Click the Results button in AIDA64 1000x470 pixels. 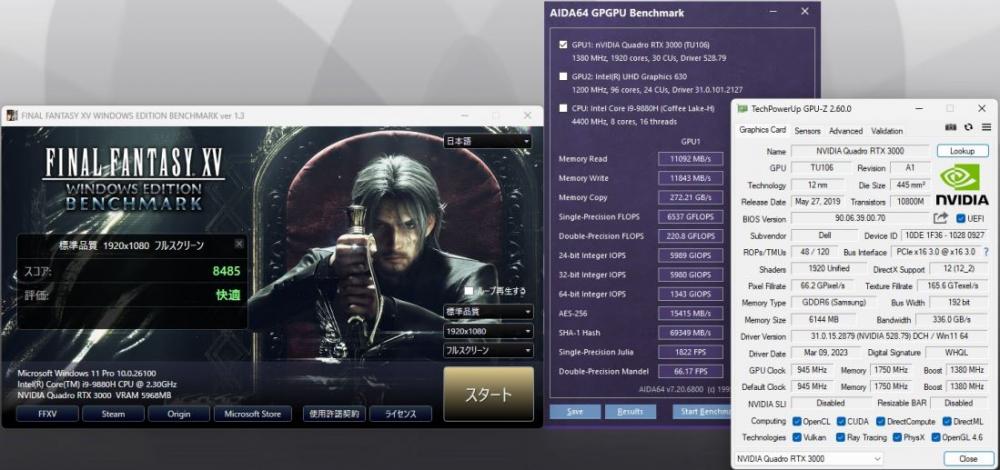(x=630, y=411)
